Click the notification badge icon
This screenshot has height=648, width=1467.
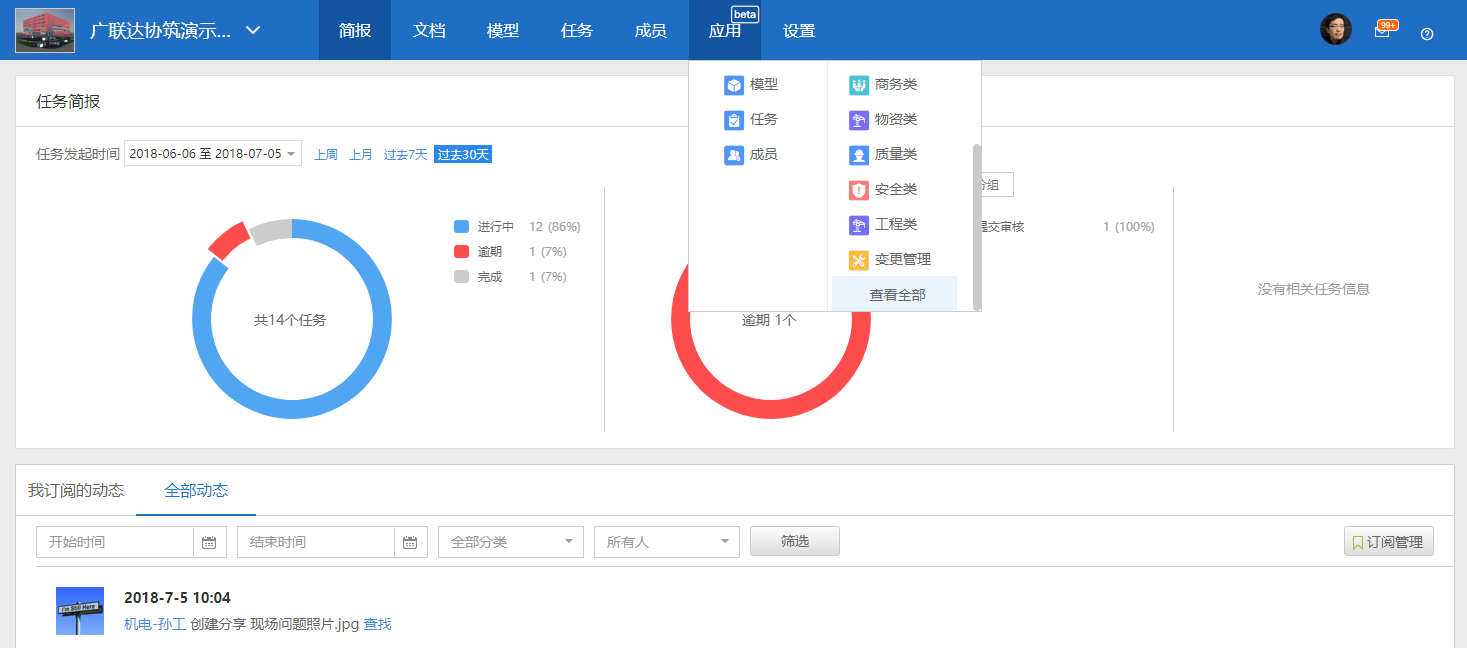click(x=1383, y=30)
